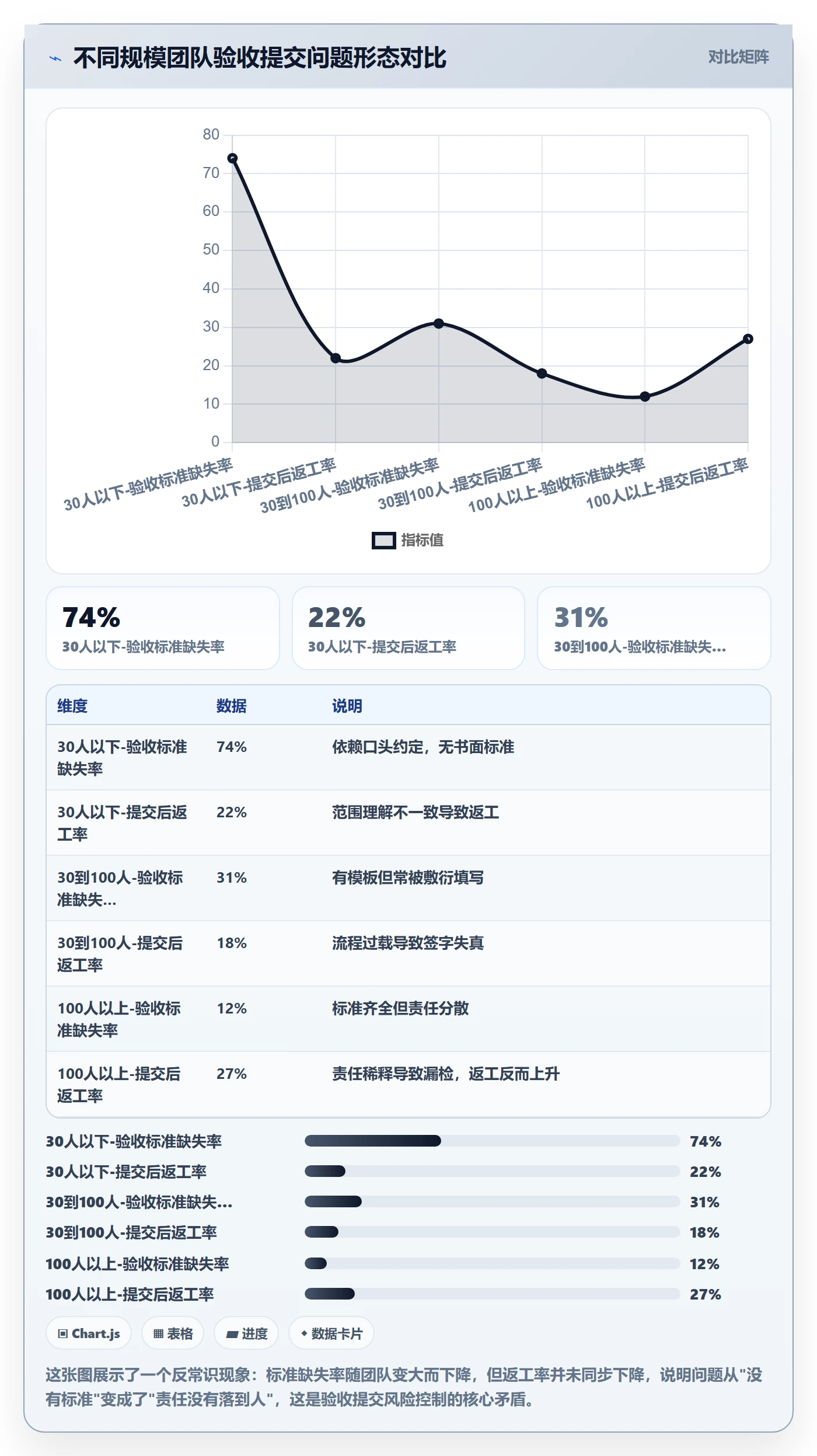The image size is (817, 1456).
Task: Select the 数据卡片 chip
Action: pos(331,1333)
